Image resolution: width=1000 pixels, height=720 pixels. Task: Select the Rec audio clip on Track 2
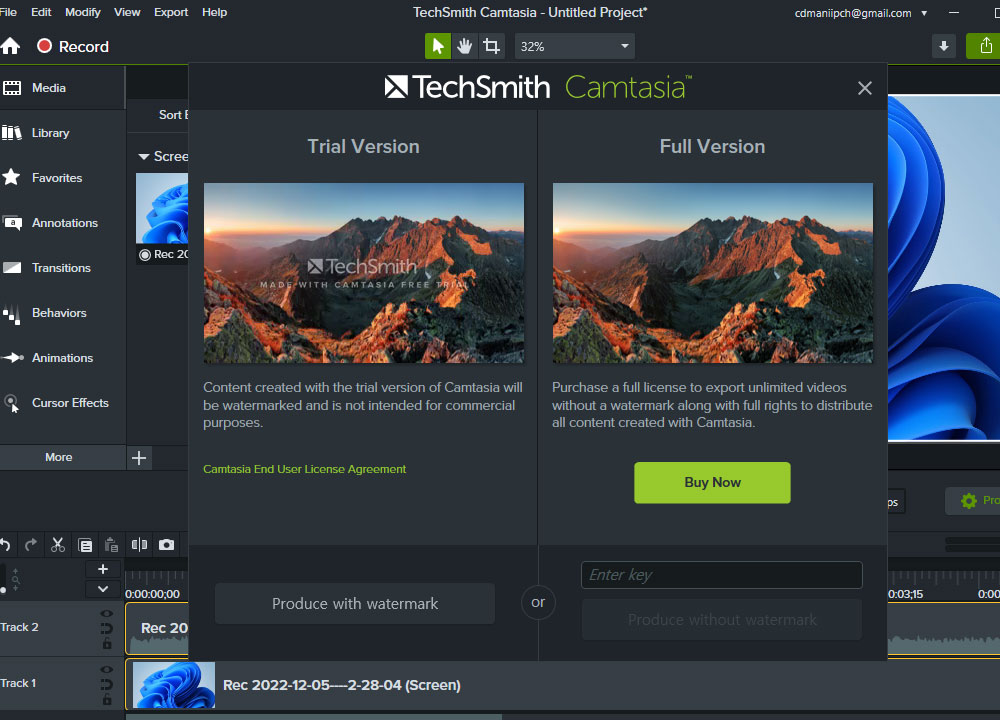pyautogui.click(x=157, y=629)
